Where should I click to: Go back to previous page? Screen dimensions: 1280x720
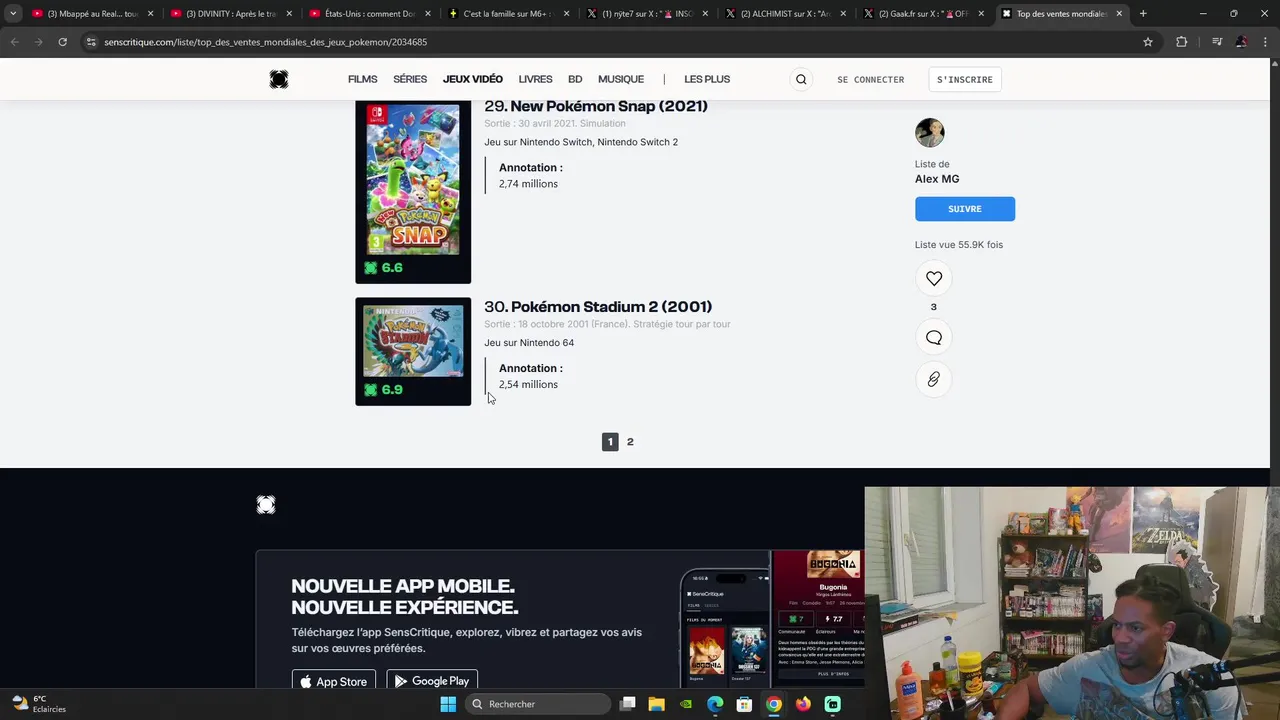[15, 42]
